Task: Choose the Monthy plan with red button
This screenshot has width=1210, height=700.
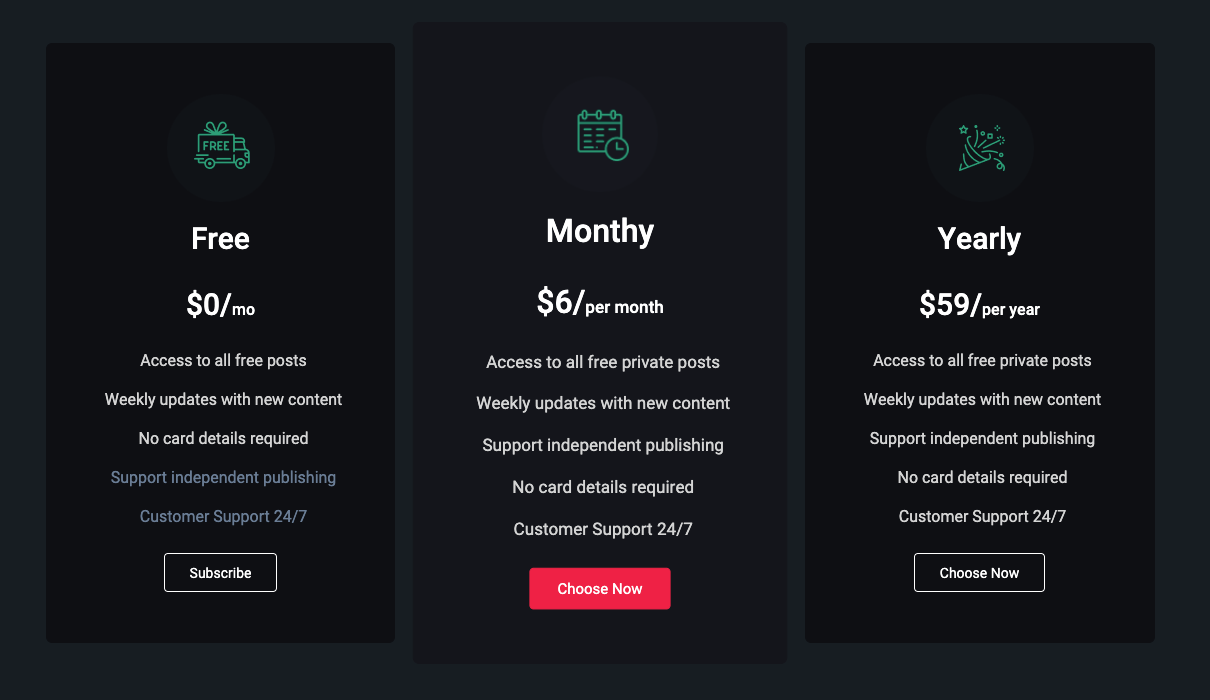Action: point(600,589)
